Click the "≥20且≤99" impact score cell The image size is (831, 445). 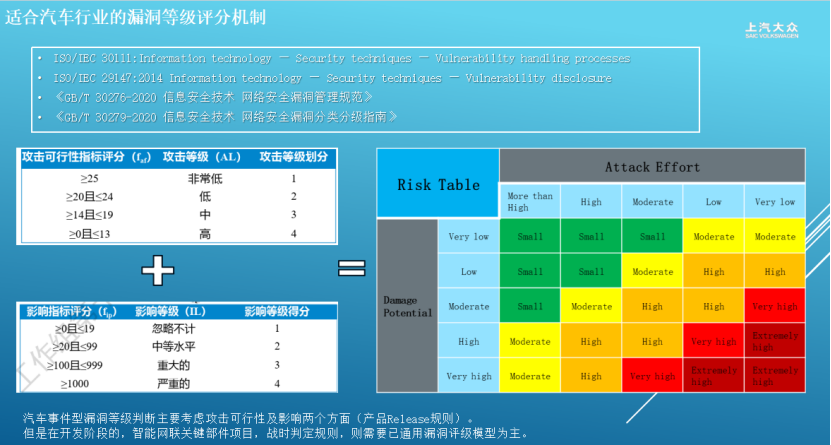75,347
